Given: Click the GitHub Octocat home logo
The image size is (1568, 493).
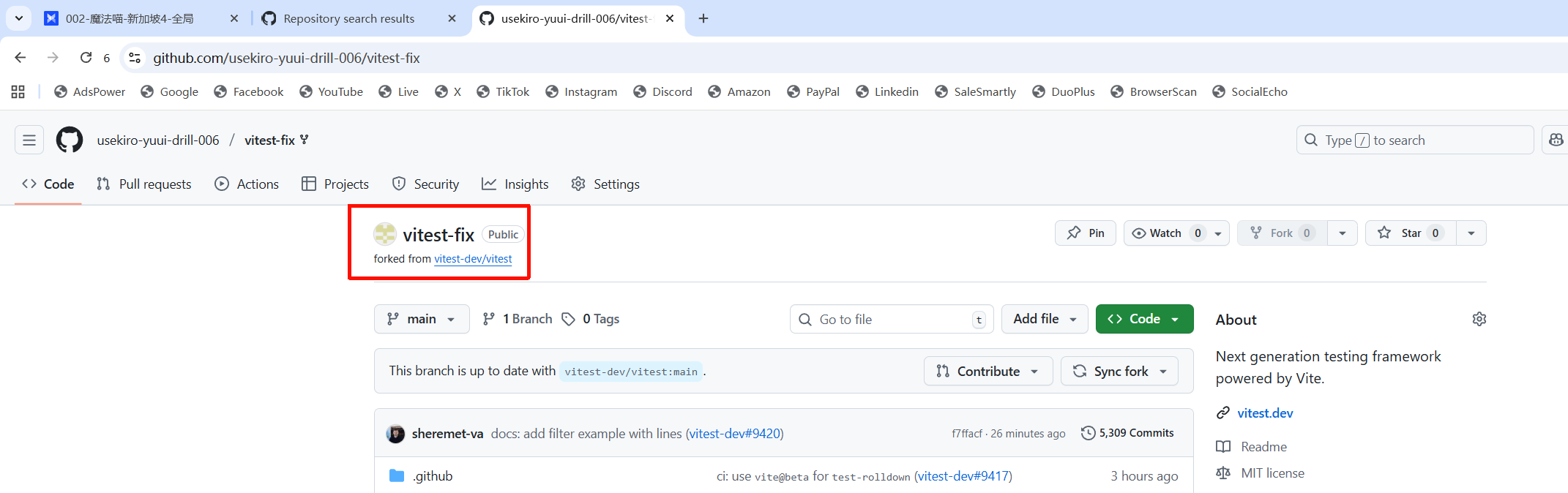Looking at the screenshot, I should (x=70, y=140).
